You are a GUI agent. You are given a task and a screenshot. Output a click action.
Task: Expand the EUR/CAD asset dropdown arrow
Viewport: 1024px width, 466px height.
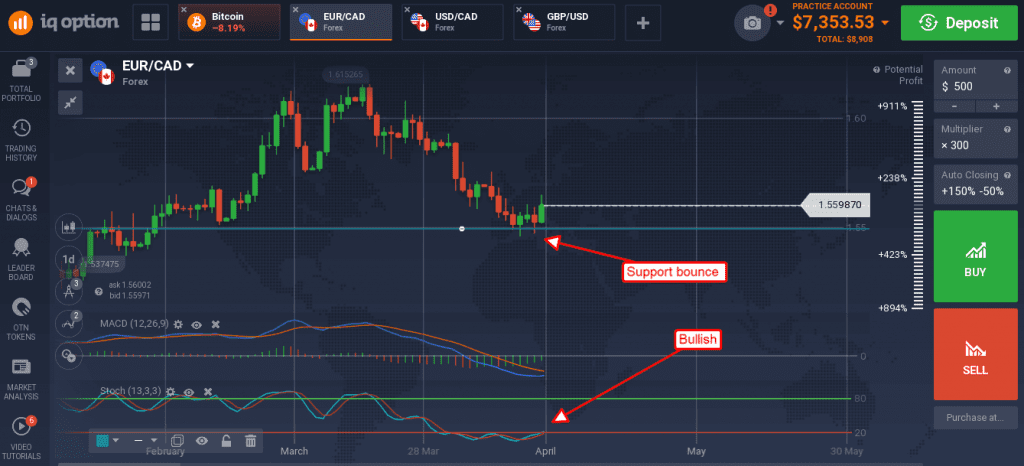pyautogui.click(x=190, y=66)
